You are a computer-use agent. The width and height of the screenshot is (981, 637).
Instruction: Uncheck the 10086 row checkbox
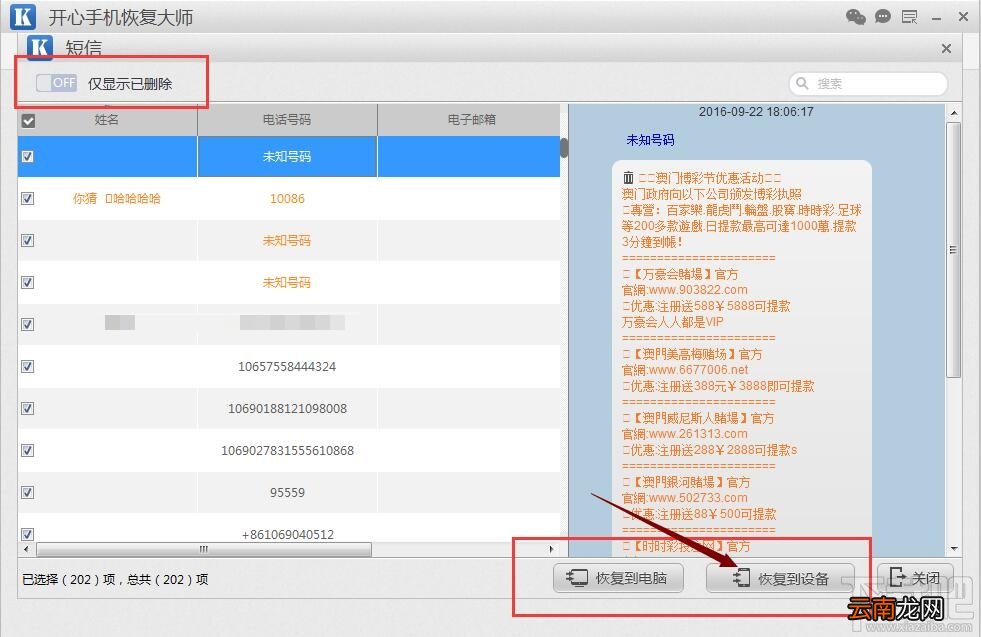point(28,198)
